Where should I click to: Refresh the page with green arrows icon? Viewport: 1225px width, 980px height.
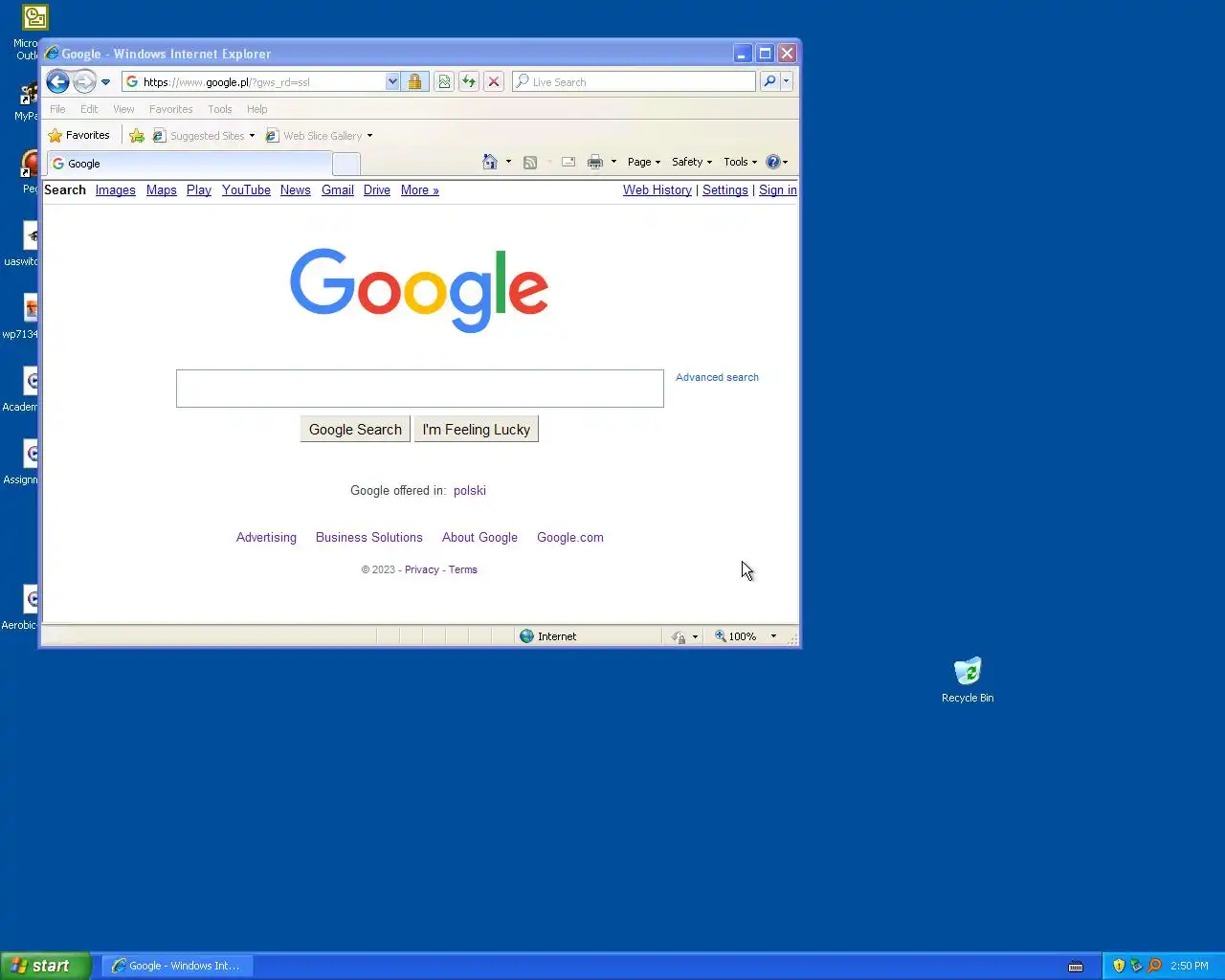coord(469,82)
